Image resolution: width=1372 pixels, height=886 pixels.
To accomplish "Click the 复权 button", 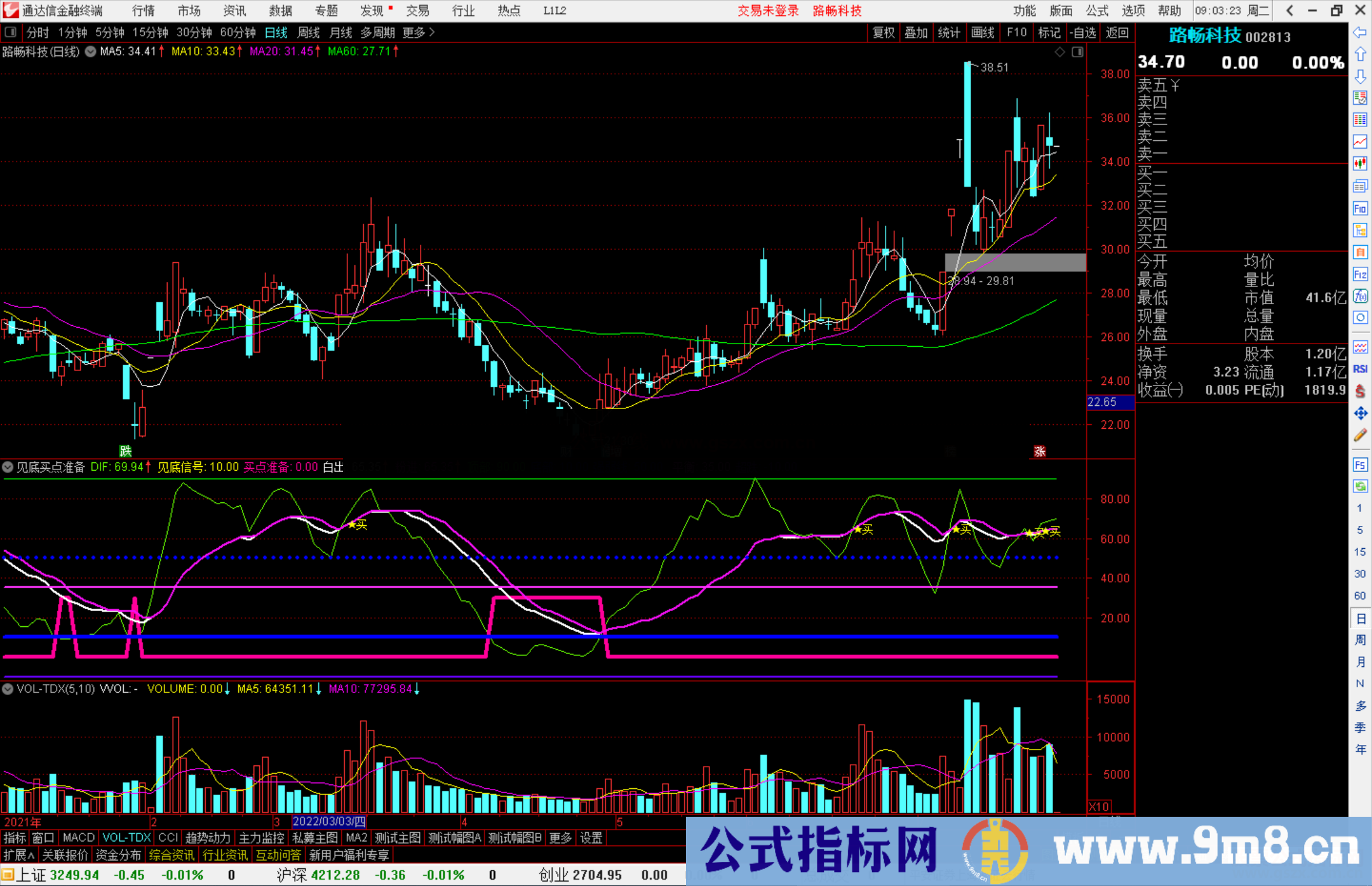I will tap(883, 32).
